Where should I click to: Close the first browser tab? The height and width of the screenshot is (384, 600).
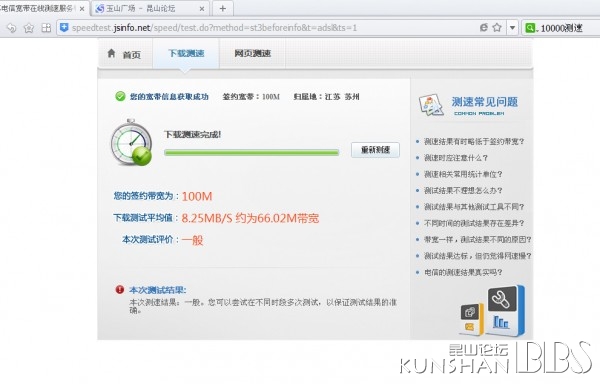[82, 8]
